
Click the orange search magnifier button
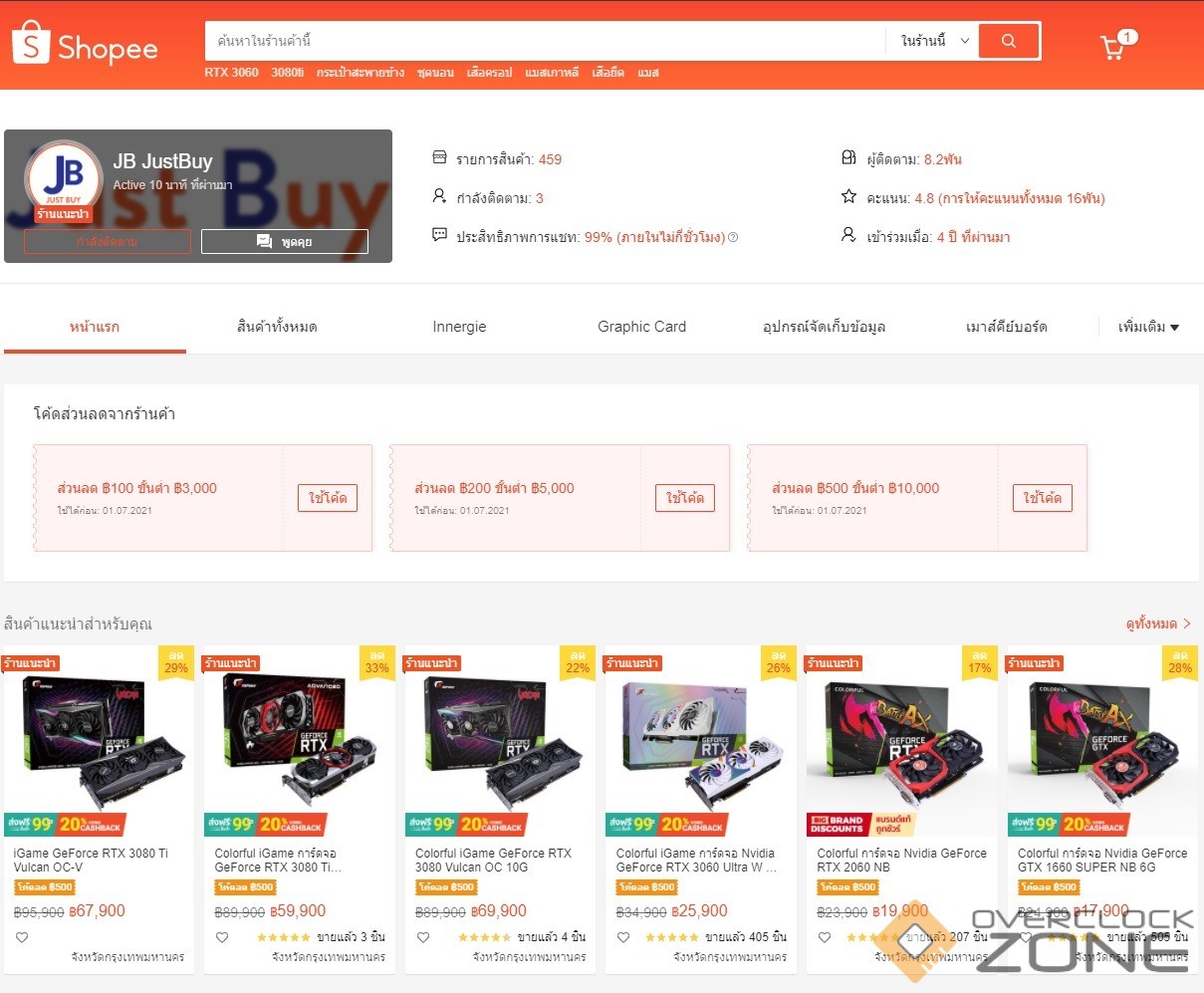click(x=1009, y=41)
